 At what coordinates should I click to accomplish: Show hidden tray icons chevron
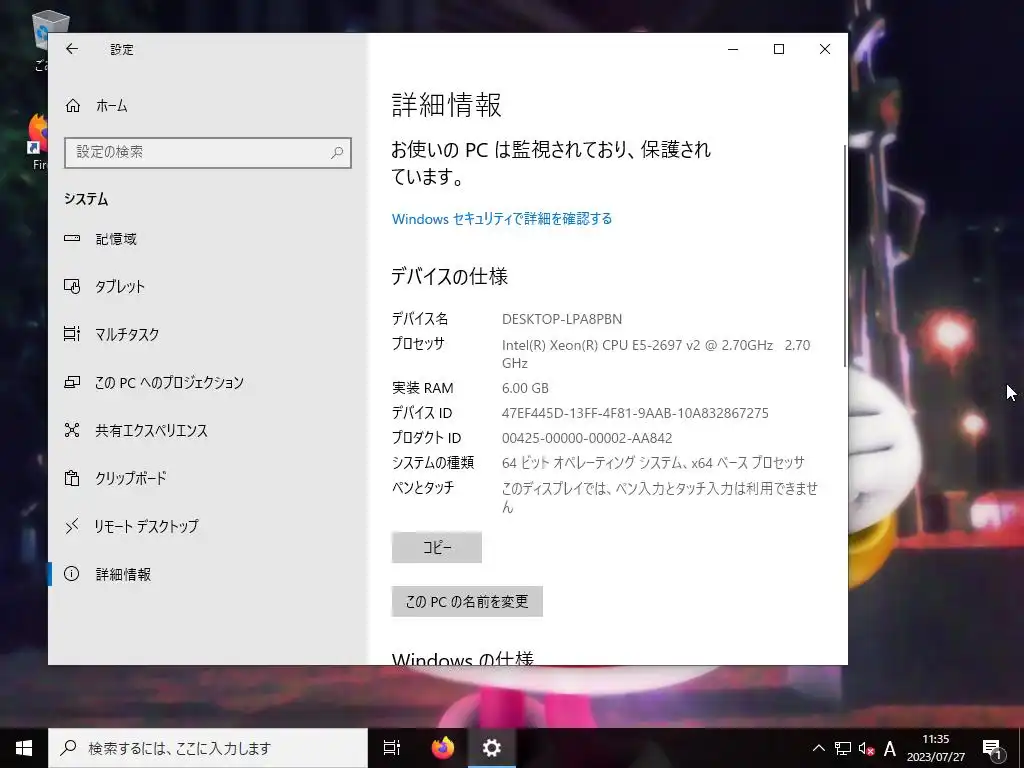pos(818,748)
